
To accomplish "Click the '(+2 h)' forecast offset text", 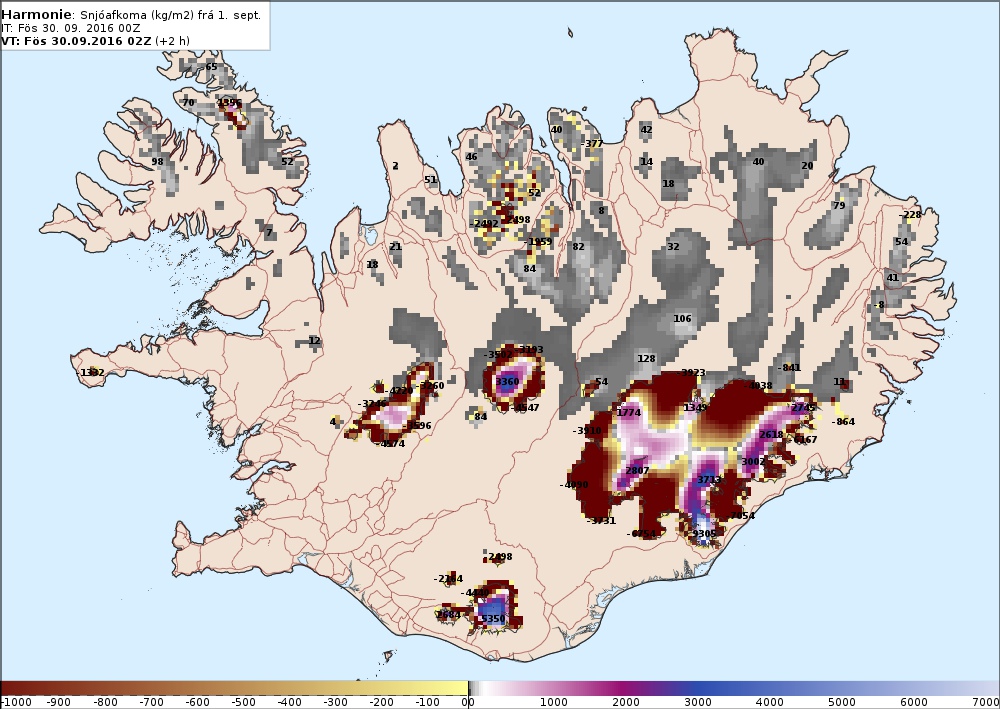I will point(172,41).
